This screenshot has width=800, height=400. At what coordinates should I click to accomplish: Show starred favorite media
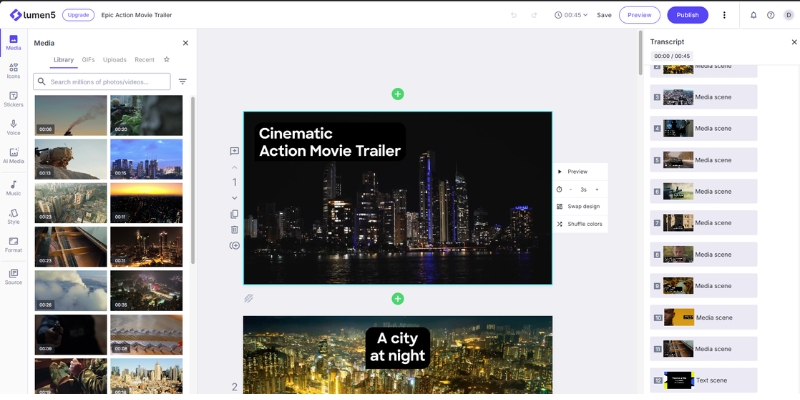[166, 59]
